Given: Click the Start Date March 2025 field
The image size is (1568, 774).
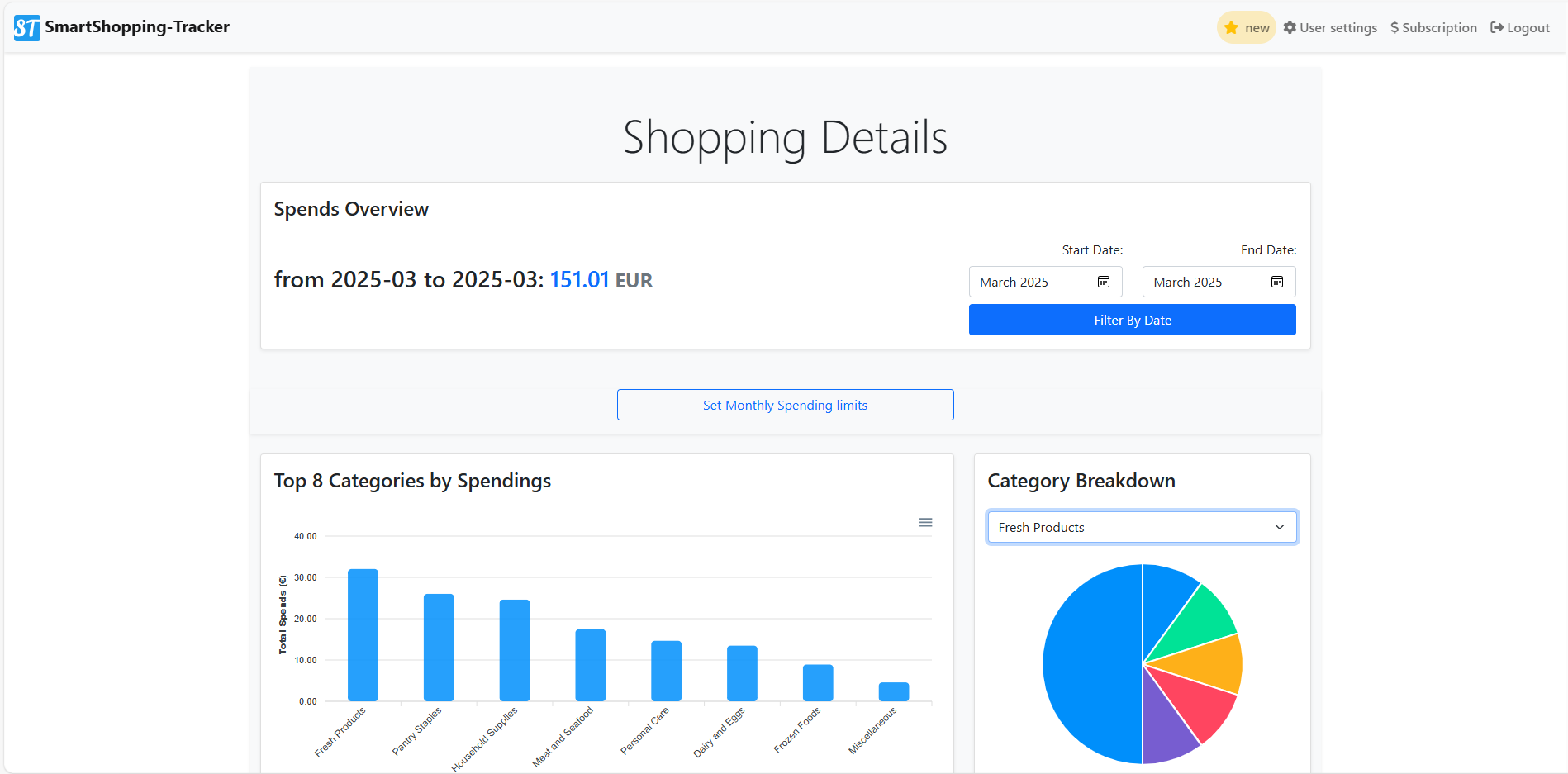Looking at the screenshot, I should [x=1033, y=281].
